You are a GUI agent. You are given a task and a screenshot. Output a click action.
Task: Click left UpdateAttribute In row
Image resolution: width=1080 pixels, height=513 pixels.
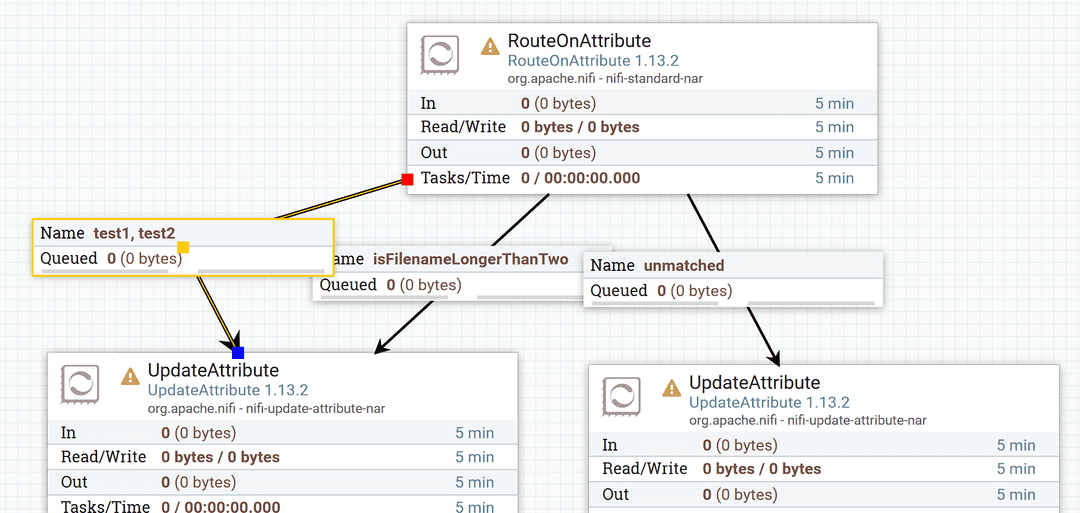pos(282,433)
